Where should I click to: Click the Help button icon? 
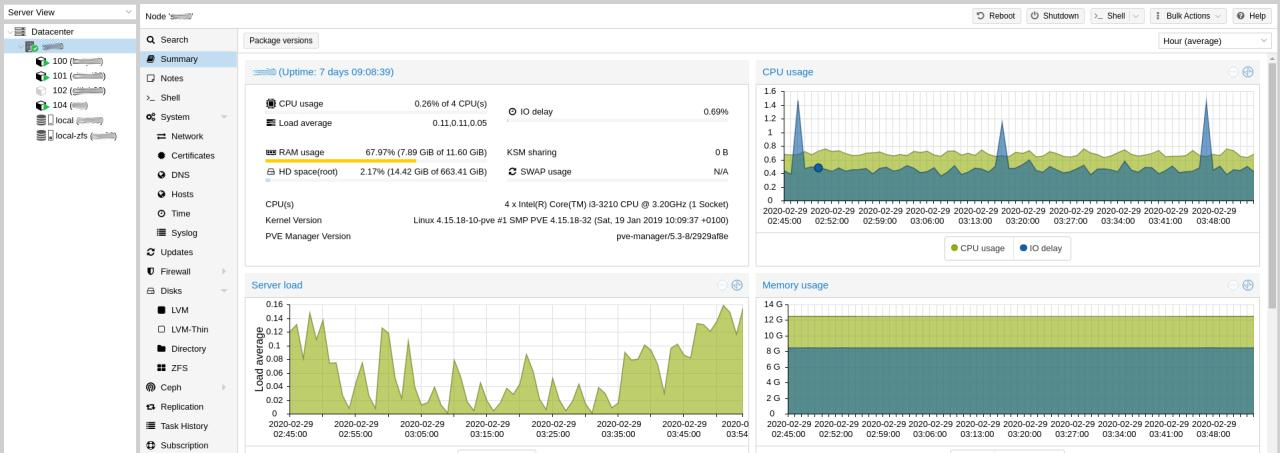(x=1240, y=16)
